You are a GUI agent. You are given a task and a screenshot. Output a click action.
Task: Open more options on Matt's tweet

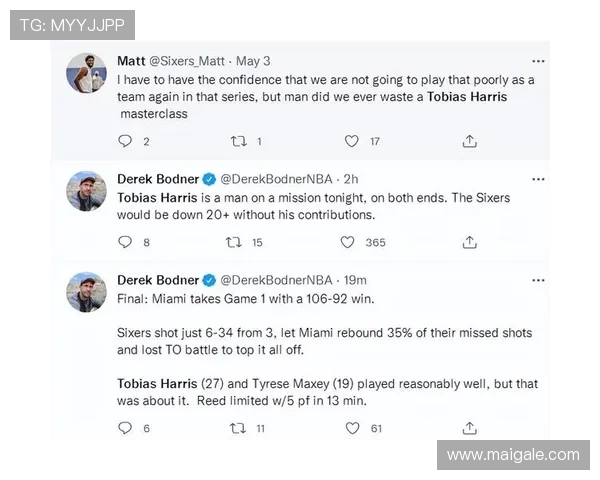click(x=538, y=61)
